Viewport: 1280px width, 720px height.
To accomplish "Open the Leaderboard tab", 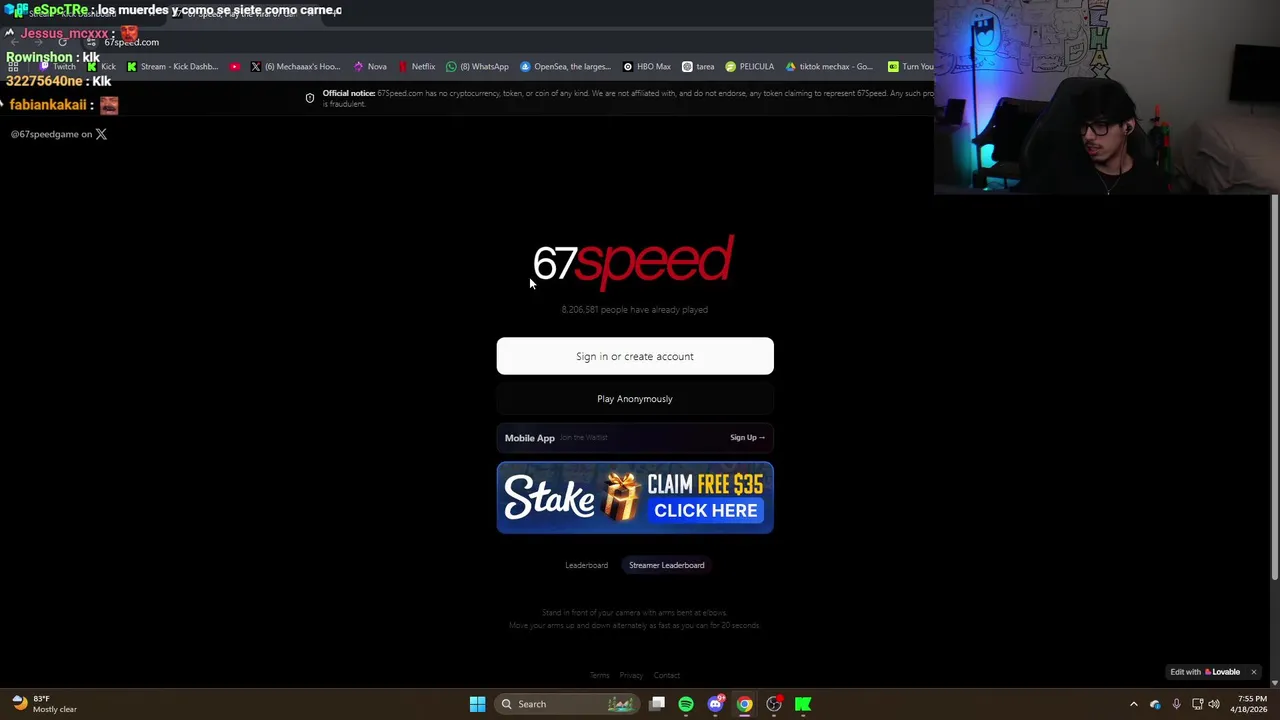I will pos(586,565).
